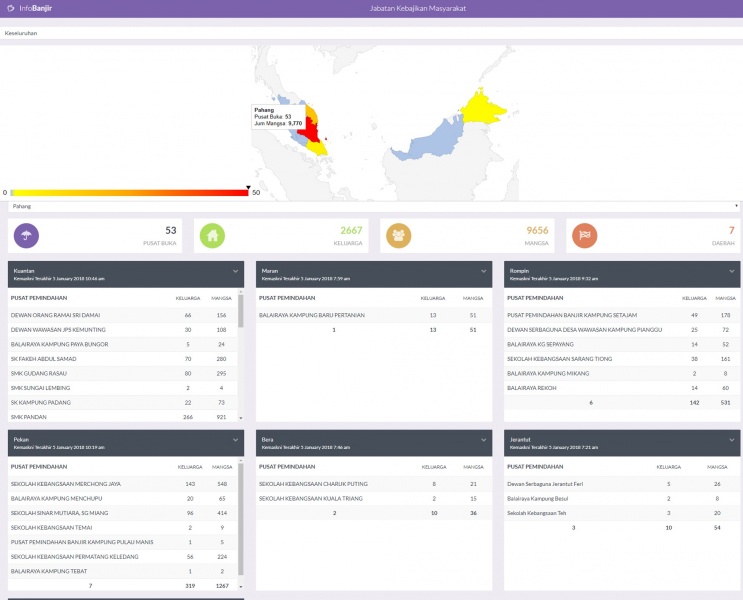
Task: Click the 9656 Mangsa count value
Action: 537,230
